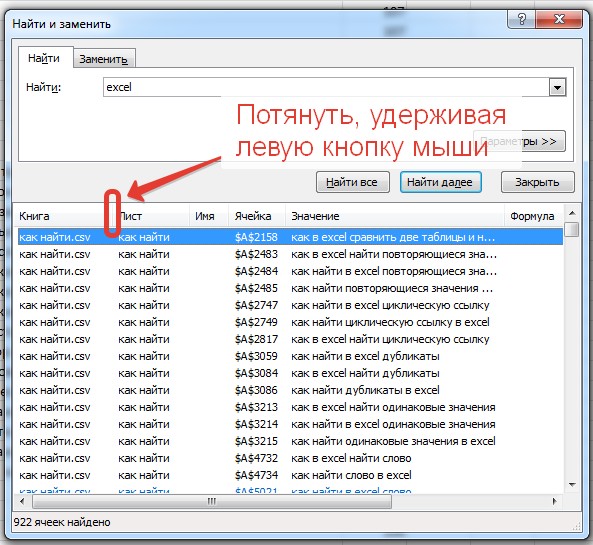Click the Закрыть button

tap(537, 182)
